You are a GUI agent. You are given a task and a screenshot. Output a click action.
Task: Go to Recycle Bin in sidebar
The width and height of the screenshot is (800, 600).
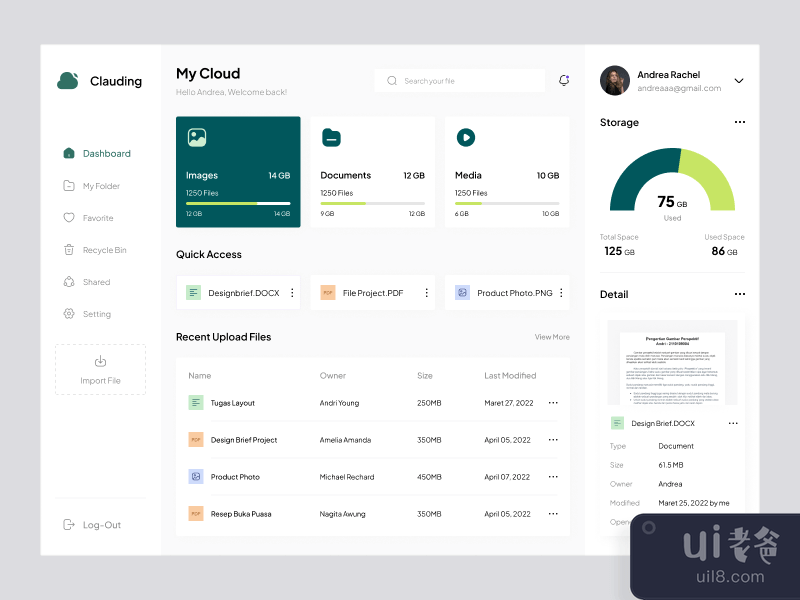pyautogui.click(x=104, y=250)
